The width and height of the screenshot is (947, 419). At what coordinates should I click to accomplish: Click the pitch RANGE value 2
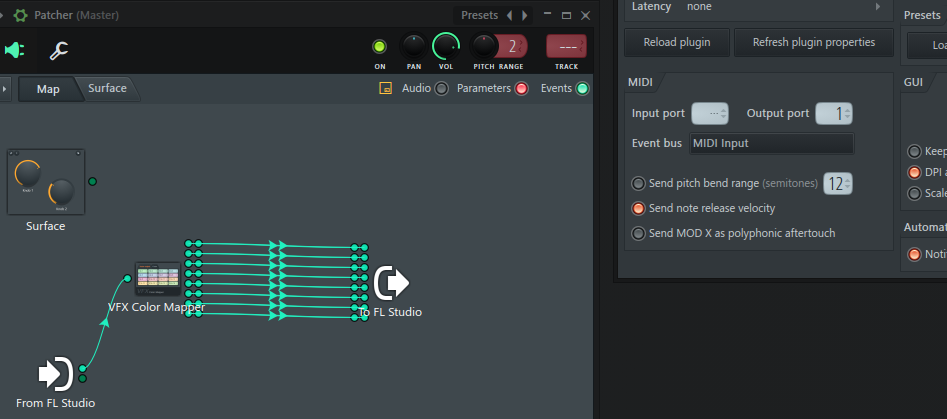pos(512,46)
